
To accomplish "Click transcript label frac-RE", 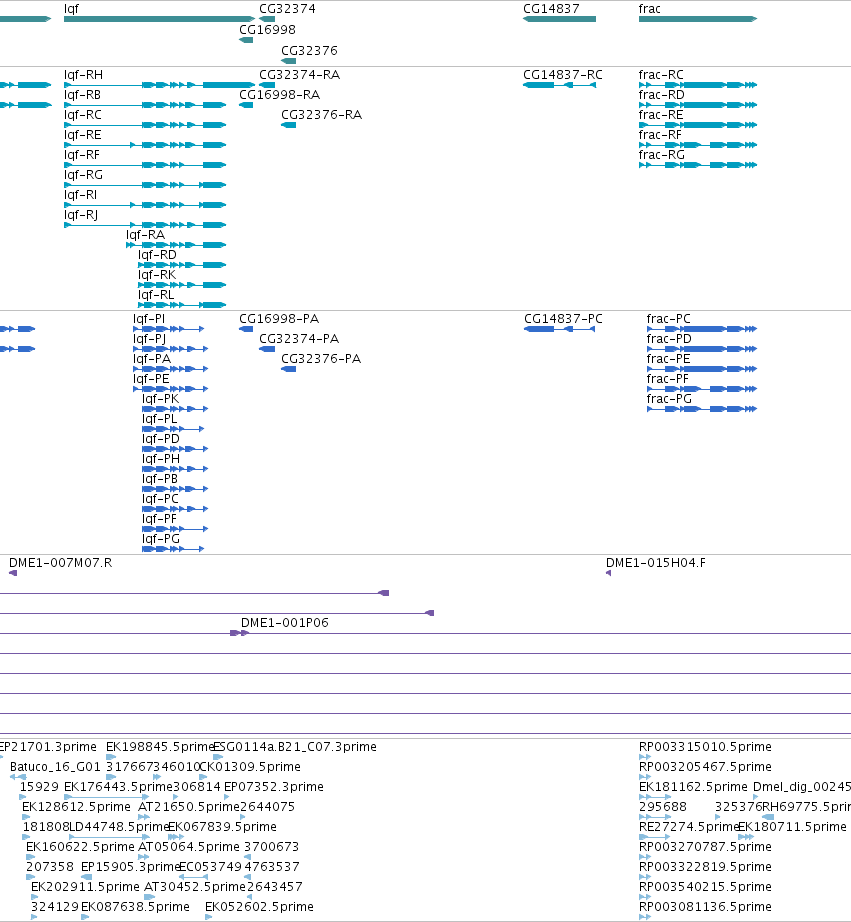I will pos(661,115).
